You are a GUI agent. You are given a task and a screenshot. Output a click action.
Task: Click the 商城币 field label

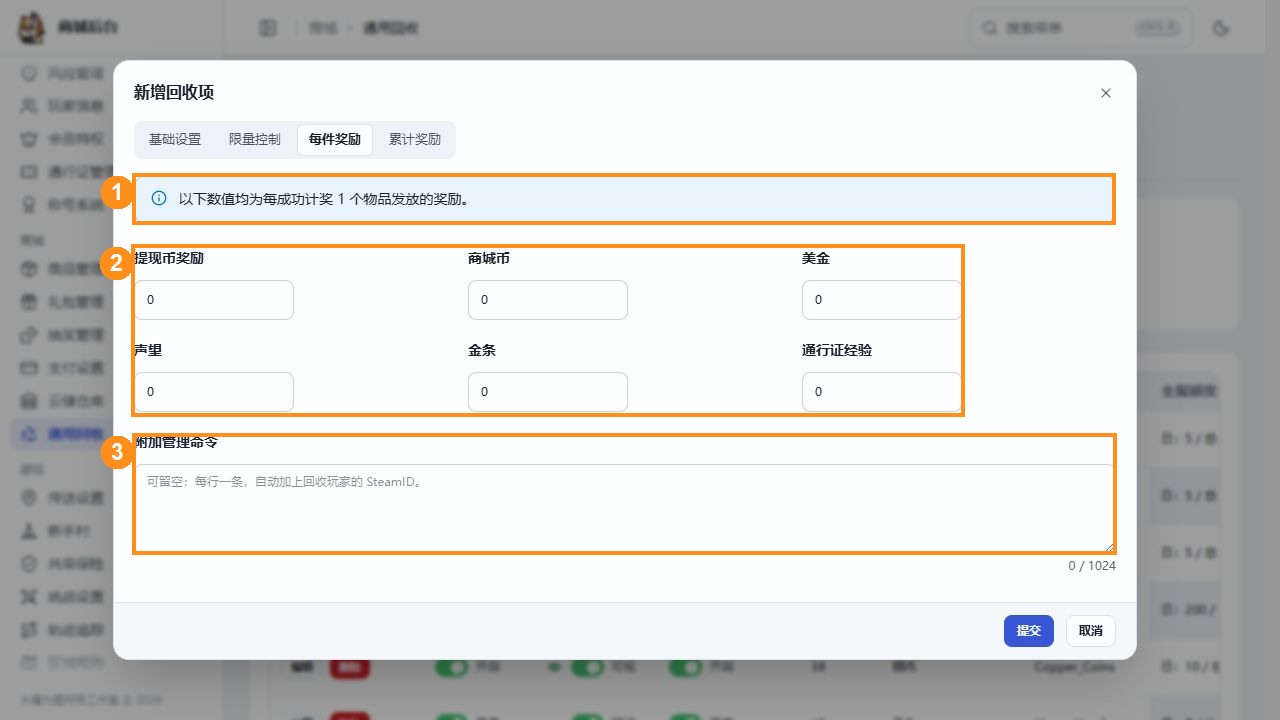(x=489, y=259)
